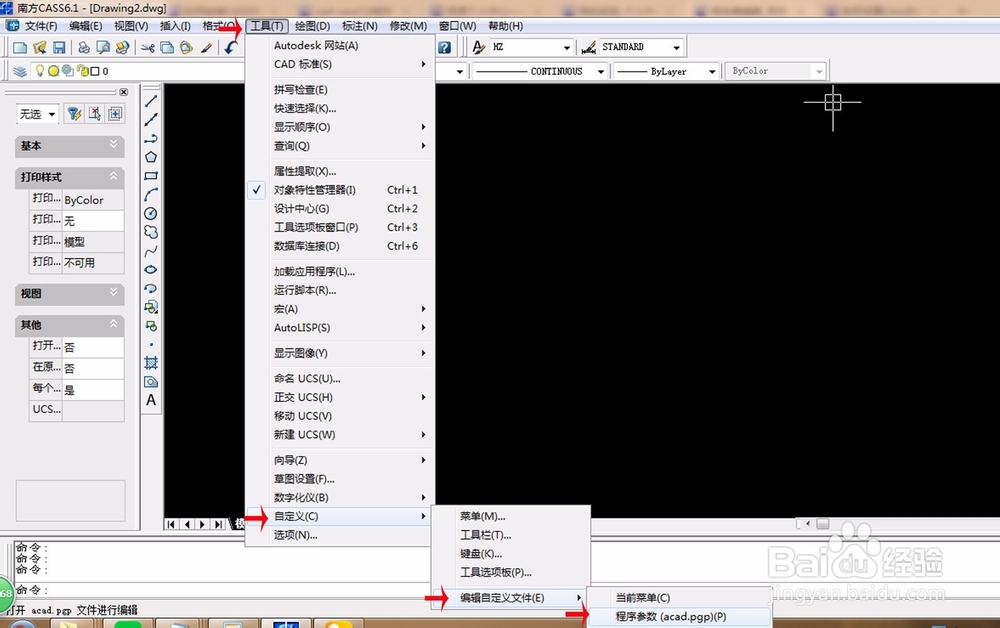Open the Modify(M) menu
1000x628 pixels.
coord(408,26)
